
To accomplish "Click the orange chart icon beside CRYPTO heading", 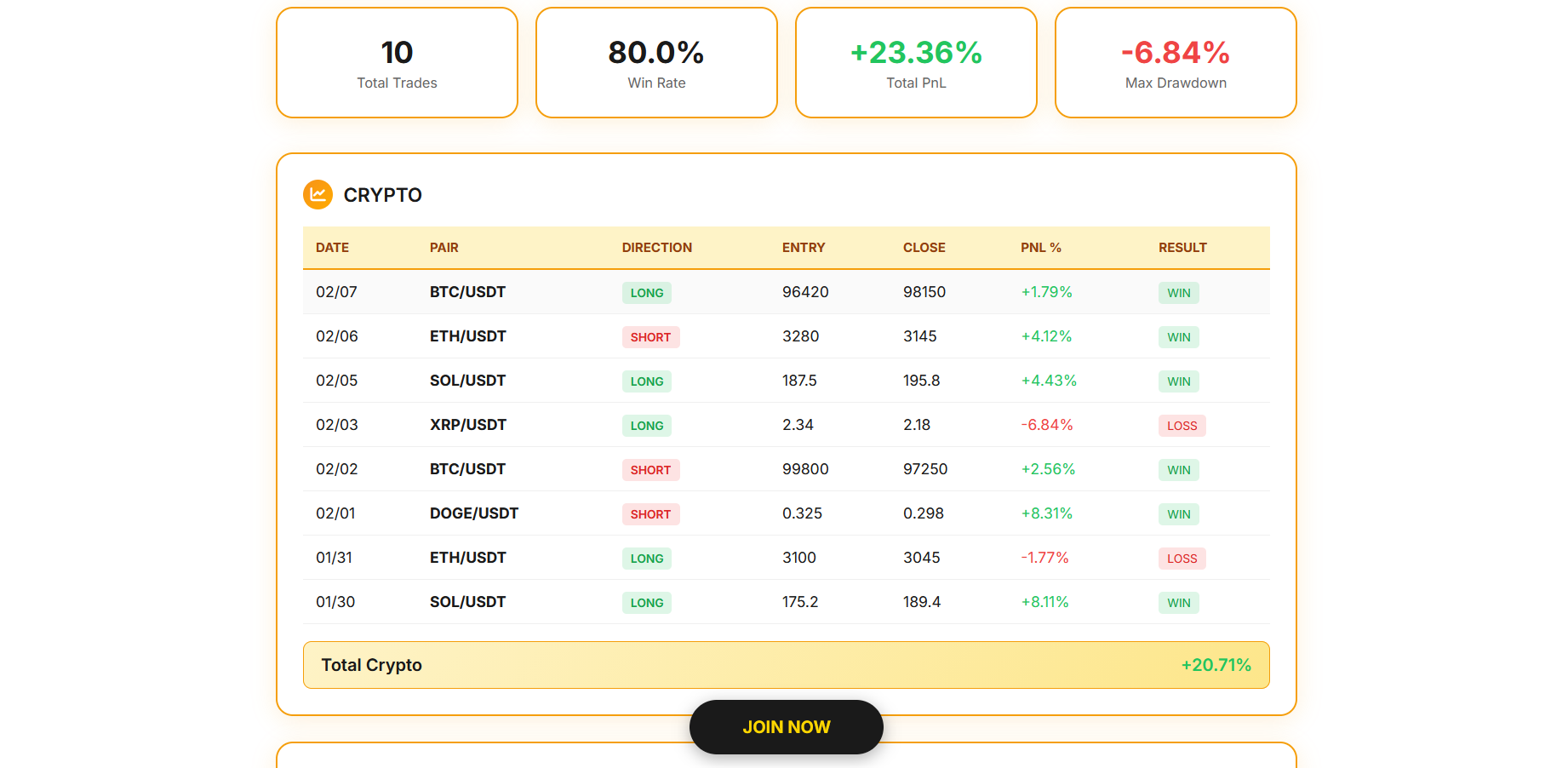I will pyautogui.click(x=318, y=194).
